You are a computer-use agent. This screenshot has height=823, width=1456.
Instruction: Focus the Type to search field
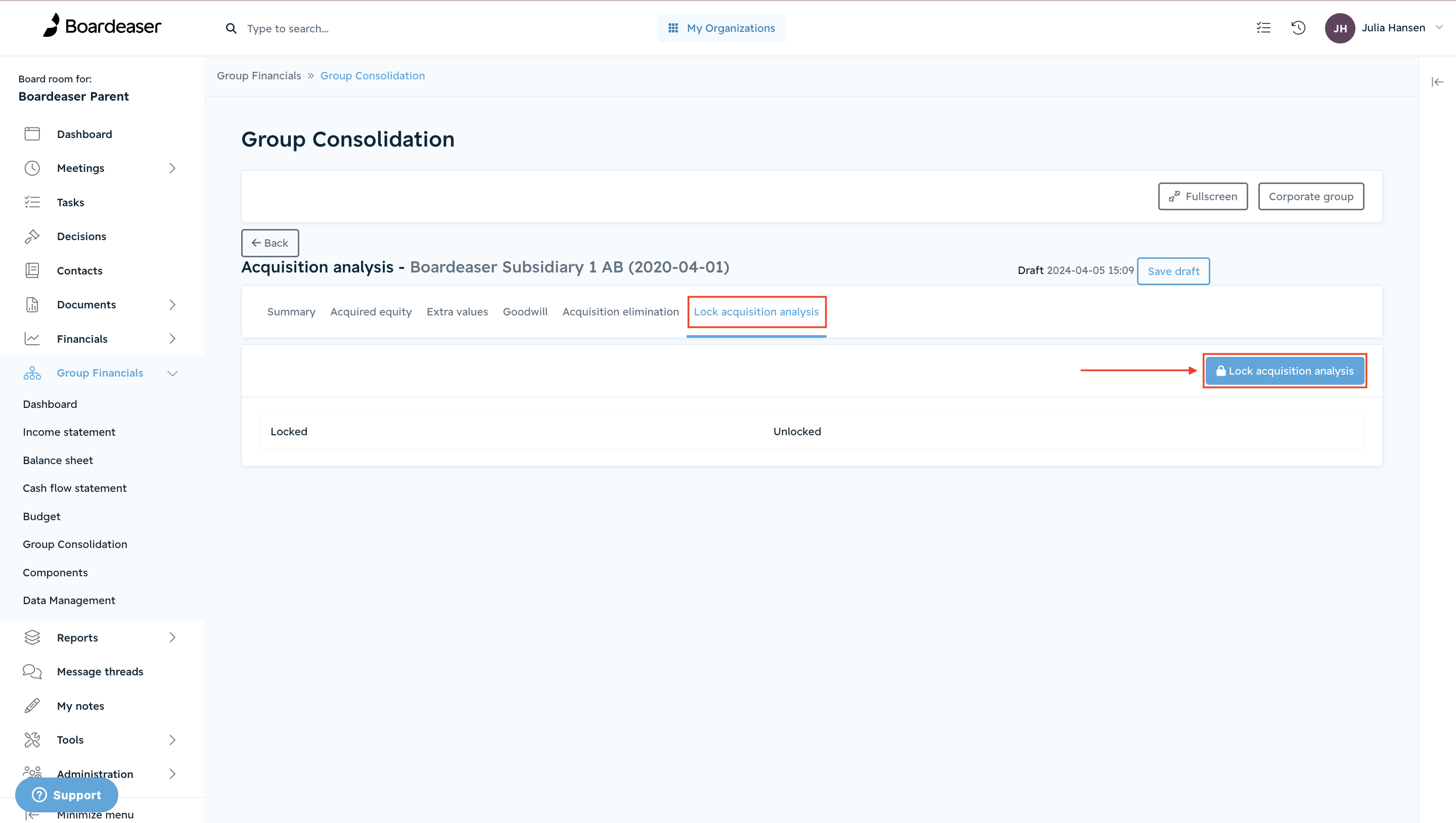[287, 28]
